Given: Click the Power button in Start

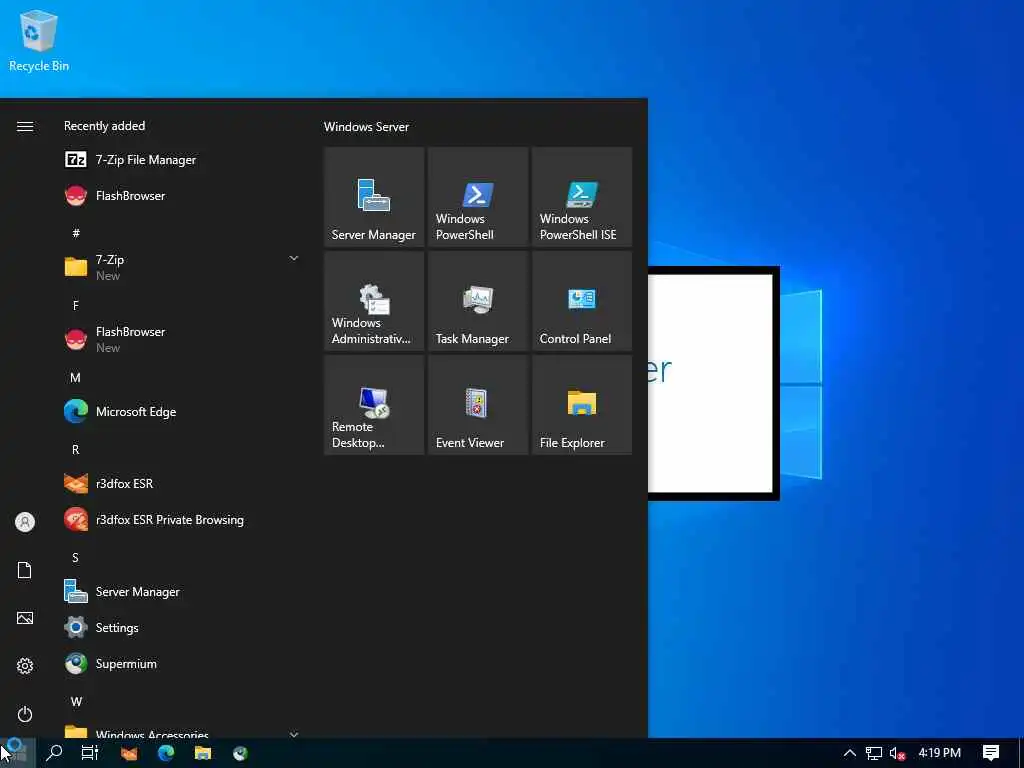Looking at the screenshot, I should click(x=25, y=714).
